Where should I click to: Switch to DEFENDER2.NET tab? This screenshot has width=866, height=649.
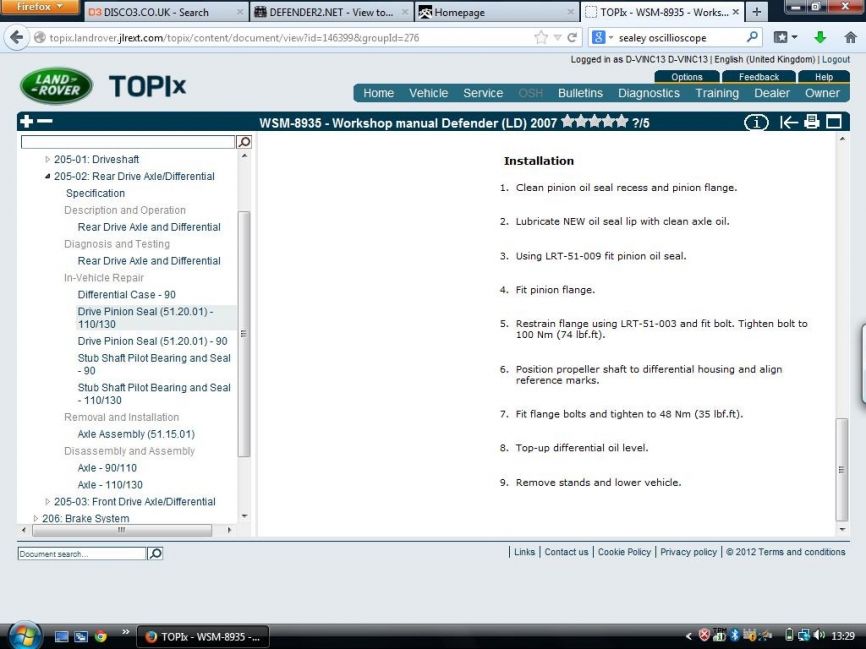click(x=332, y=12)
